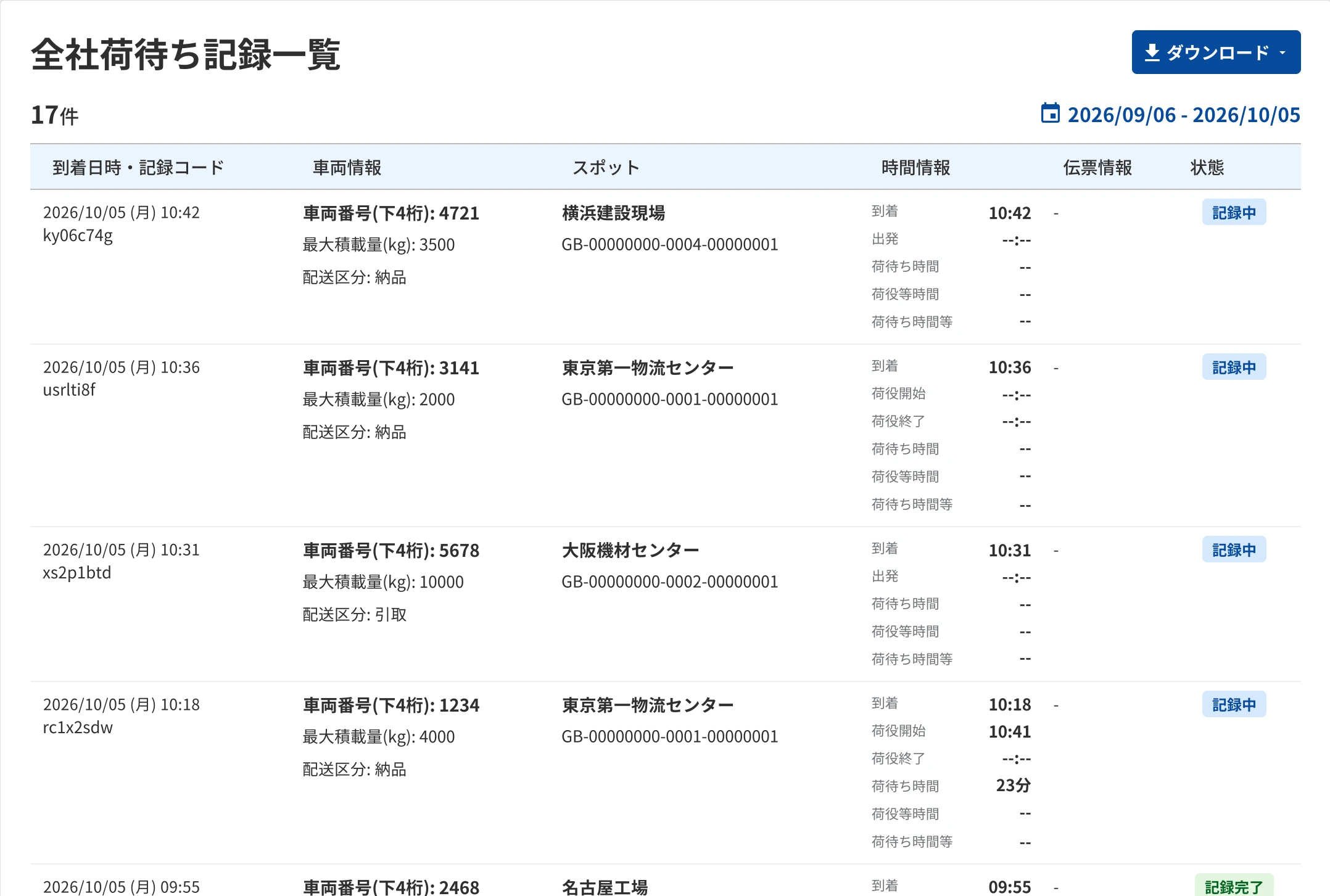This screenshot has height=896, width=1330.
Task: Click the calendar icon beside the date range
Action: tap(1050, 113)
